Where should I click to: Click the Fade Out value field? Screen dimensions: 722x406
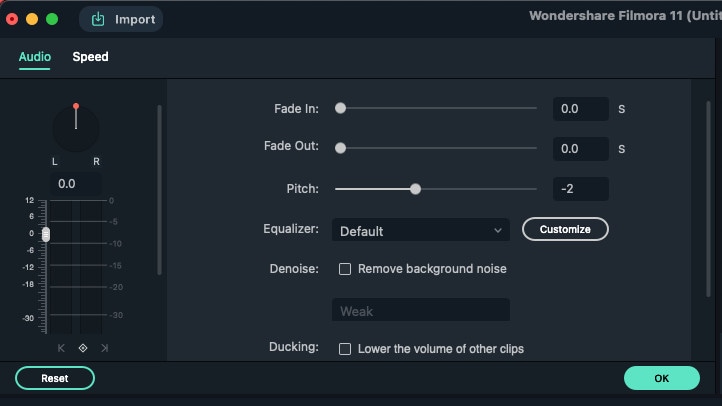tap(580, 149)
